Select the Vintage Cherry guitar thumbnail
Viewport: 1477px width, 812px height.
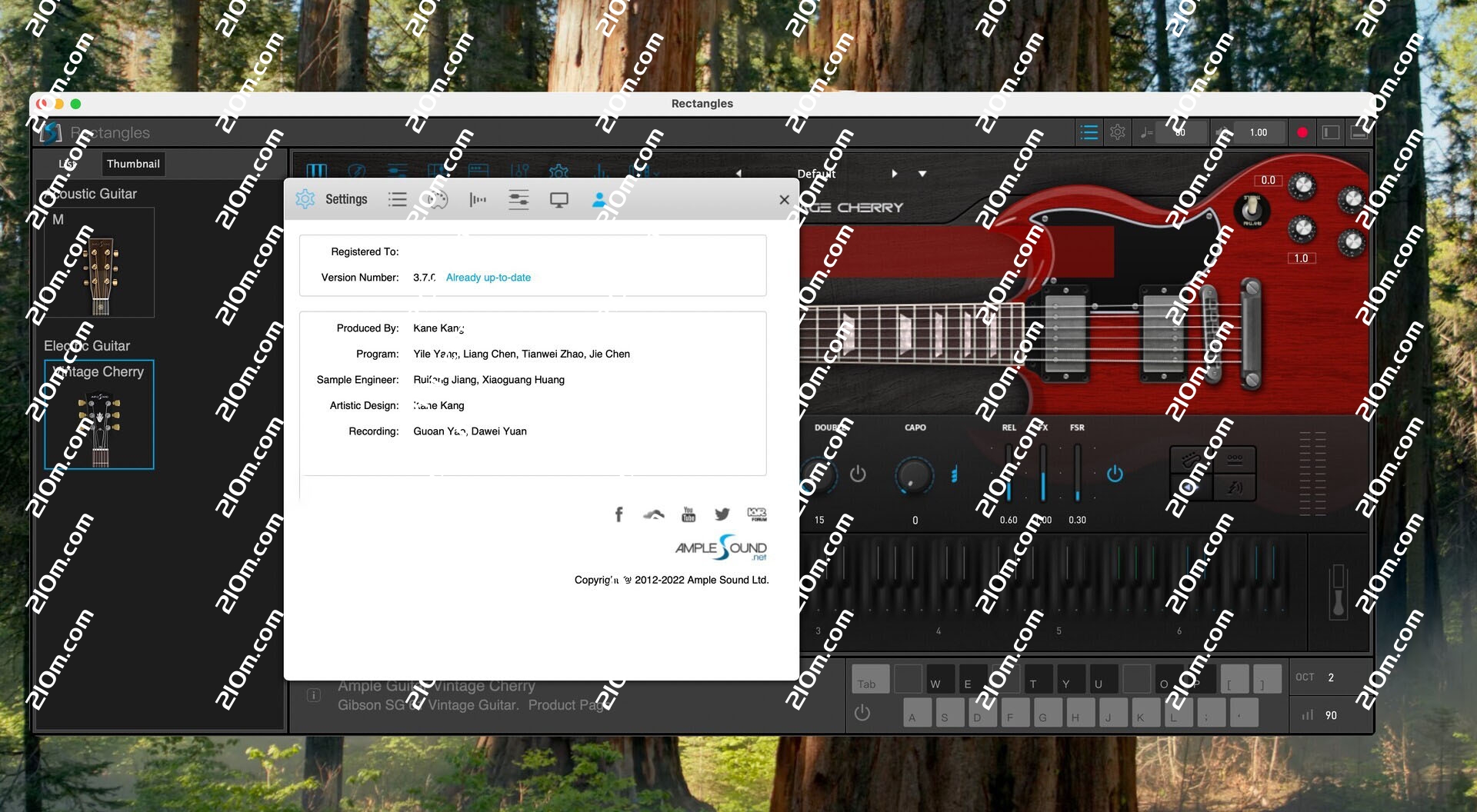click(99, 414)
